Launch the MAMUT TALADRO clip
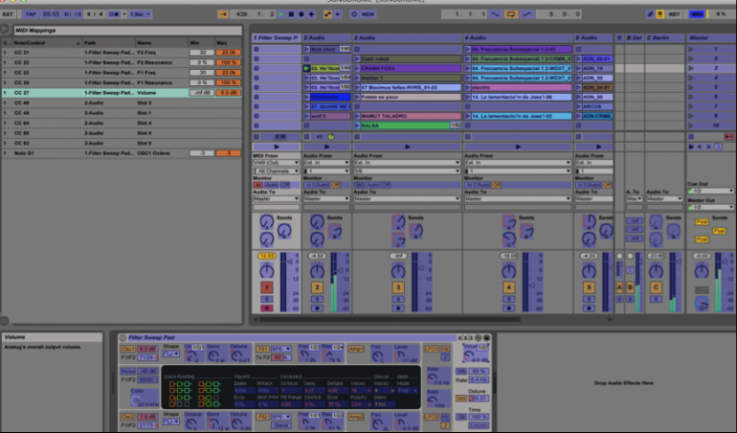Viewport: 737px width, 433px height. tap(357, 116)
